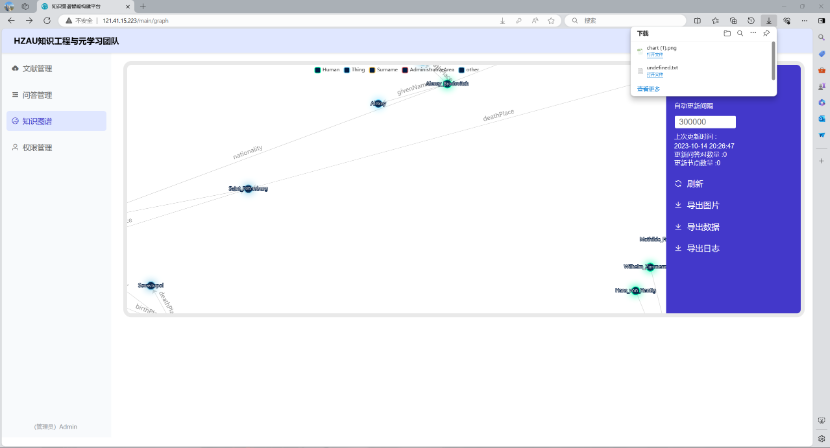
Task: Select 知识图谱 sidebar menu item
Action: [37, 121]
